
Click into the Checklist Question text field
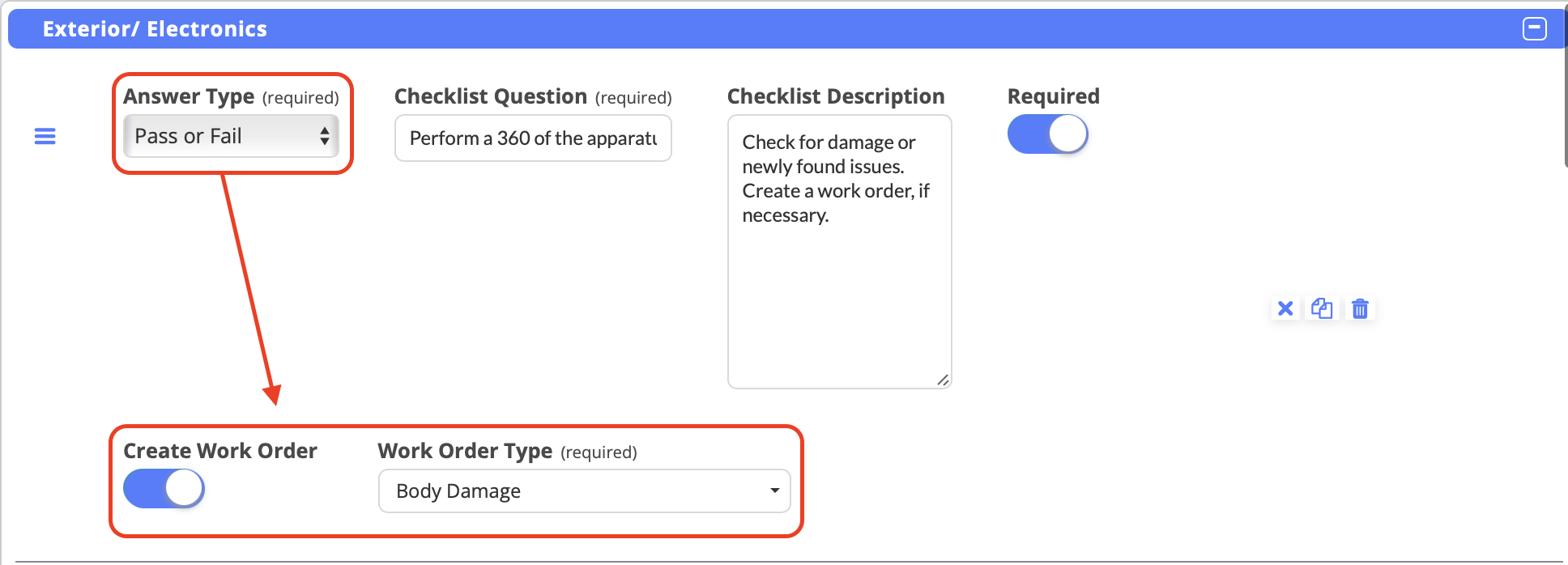[x=532, y=138]
